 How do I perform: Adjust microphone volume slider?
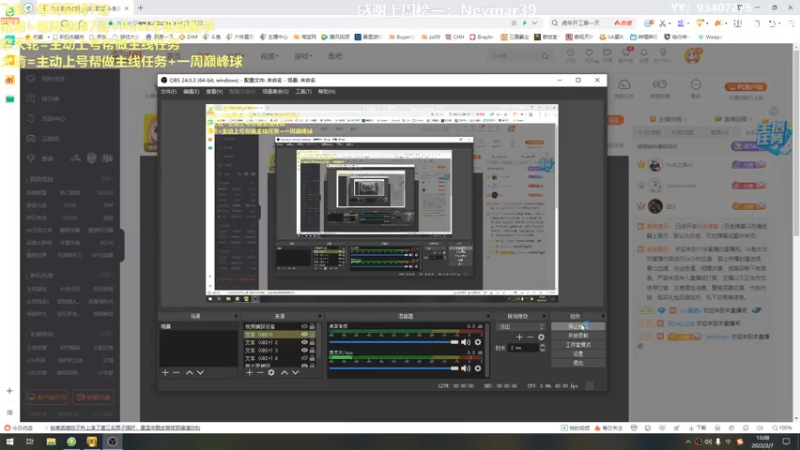pos(394,368)
